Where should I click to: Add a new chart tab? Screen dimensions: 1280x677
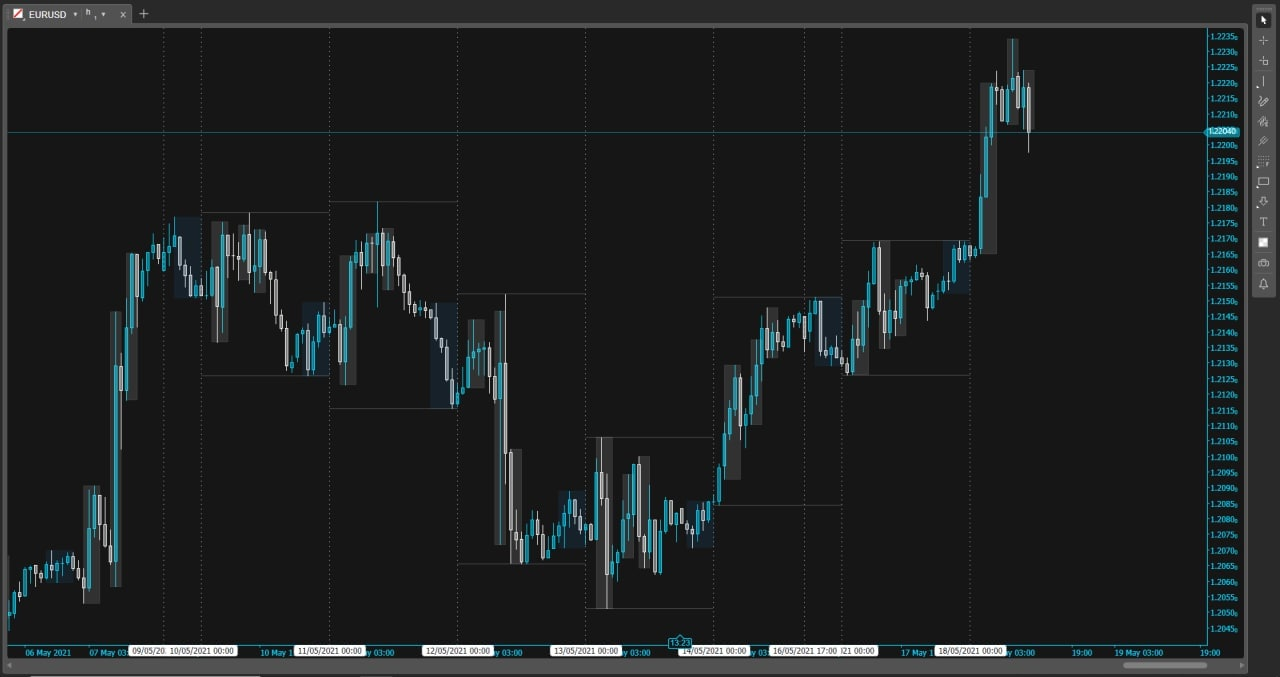point(143,14)
